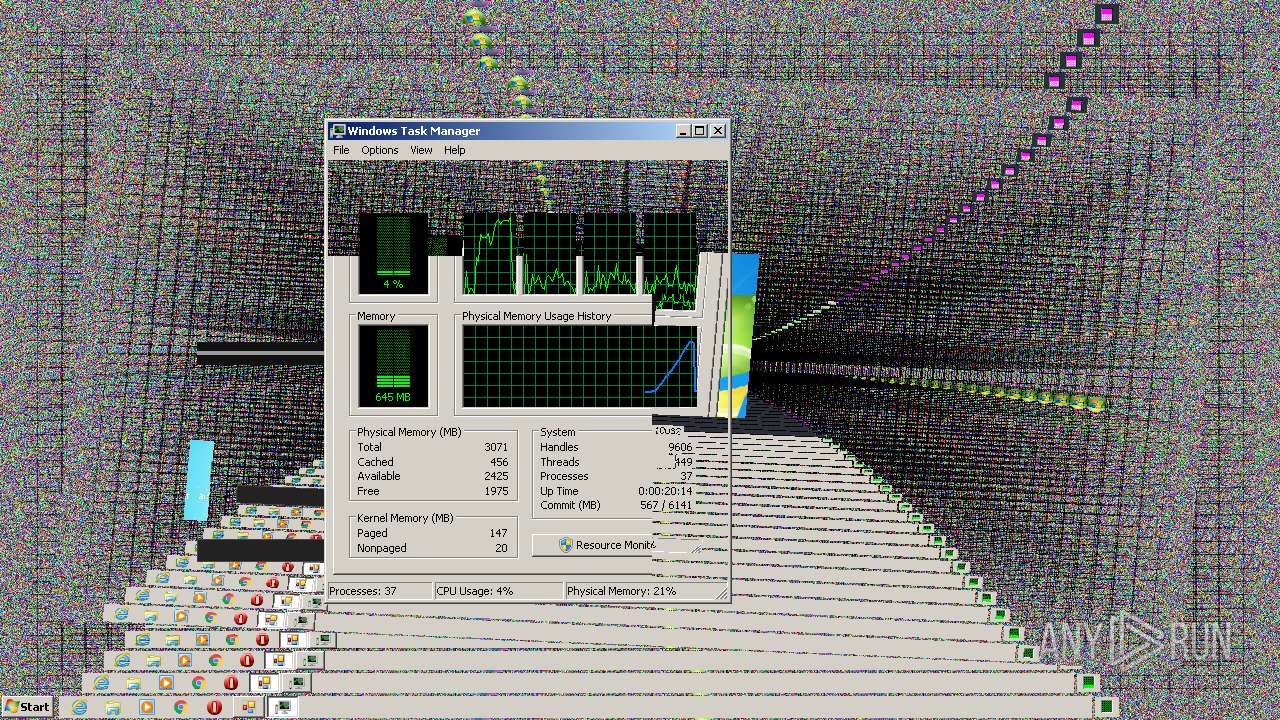
Task: Select the 'Cached' row label
Action: tap(375, 462)
